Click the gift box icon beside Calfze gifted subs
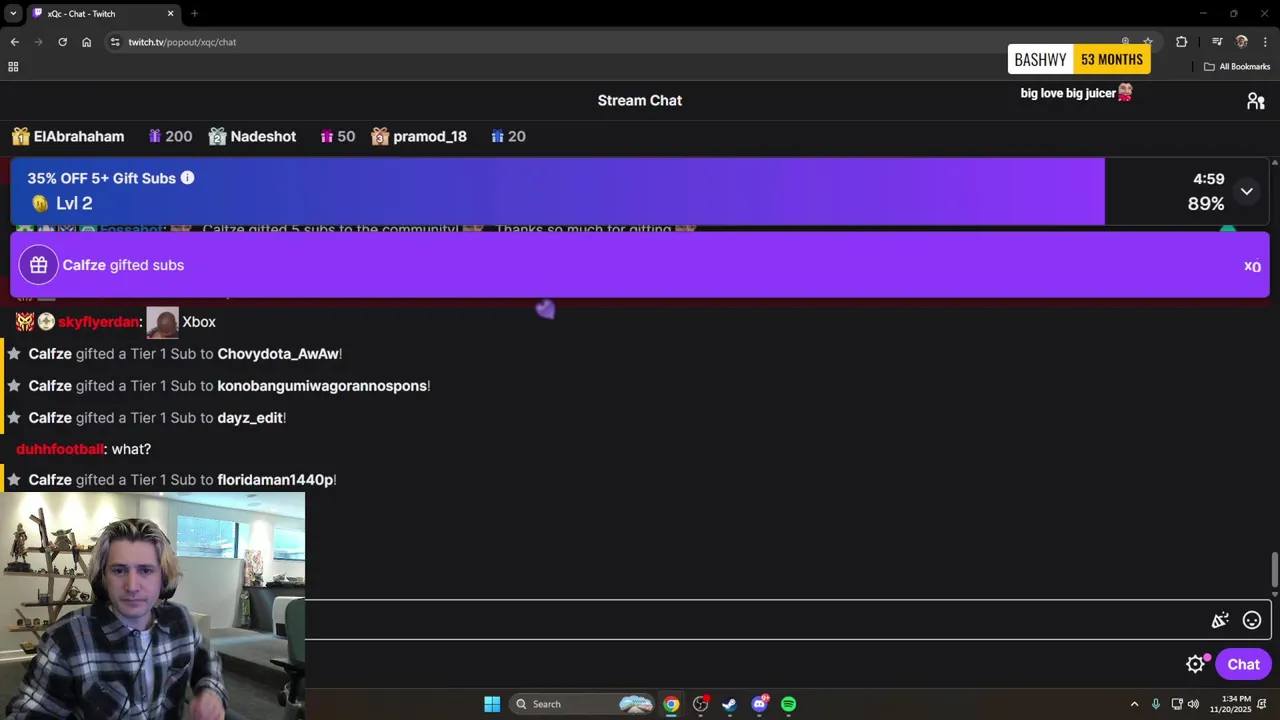Image resolution: width=1280 pixels, height=720 pixels. click(x=38, y=265)
